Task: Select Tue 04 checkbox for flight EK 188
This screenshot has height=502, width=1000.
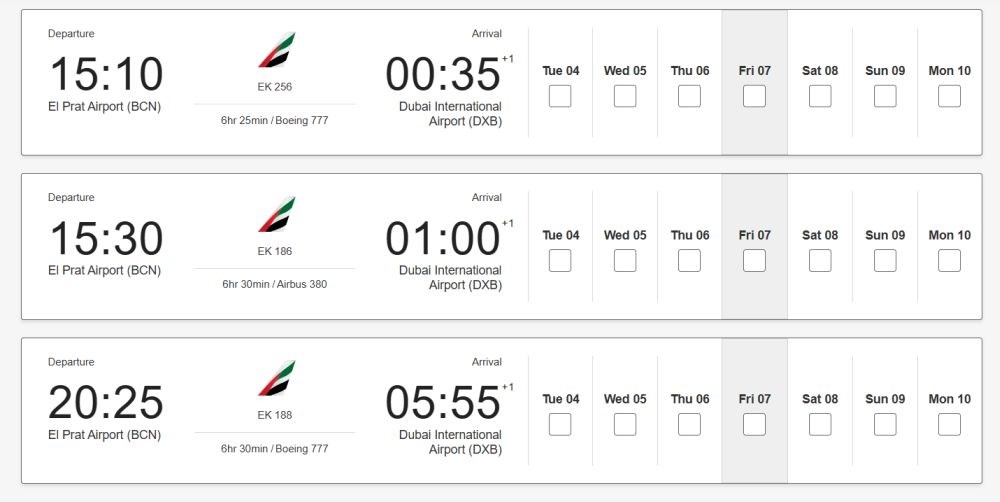Action: click(560, 424)
